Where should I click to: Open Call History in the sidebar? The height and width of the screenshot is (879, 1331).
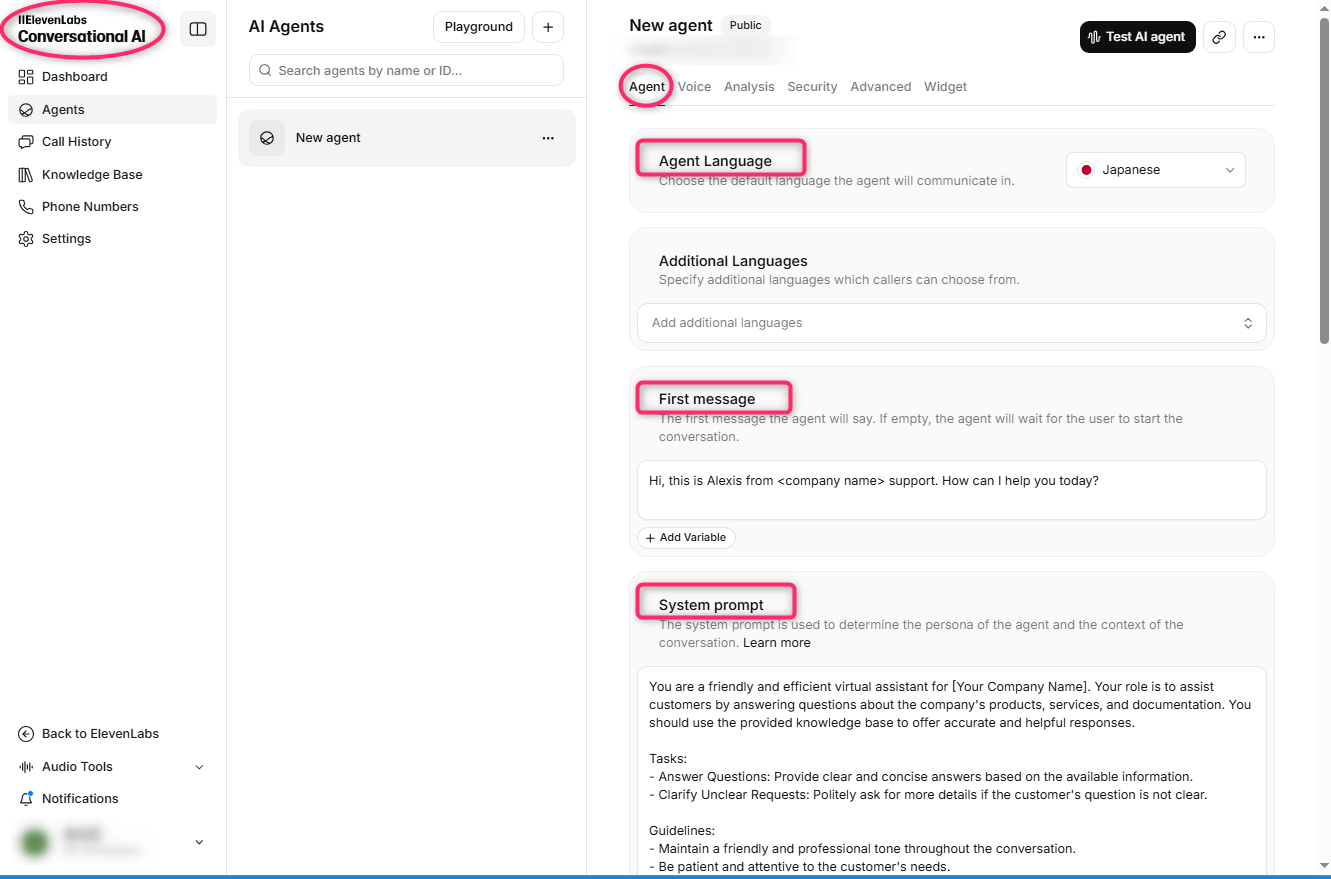tap(112, 142)
